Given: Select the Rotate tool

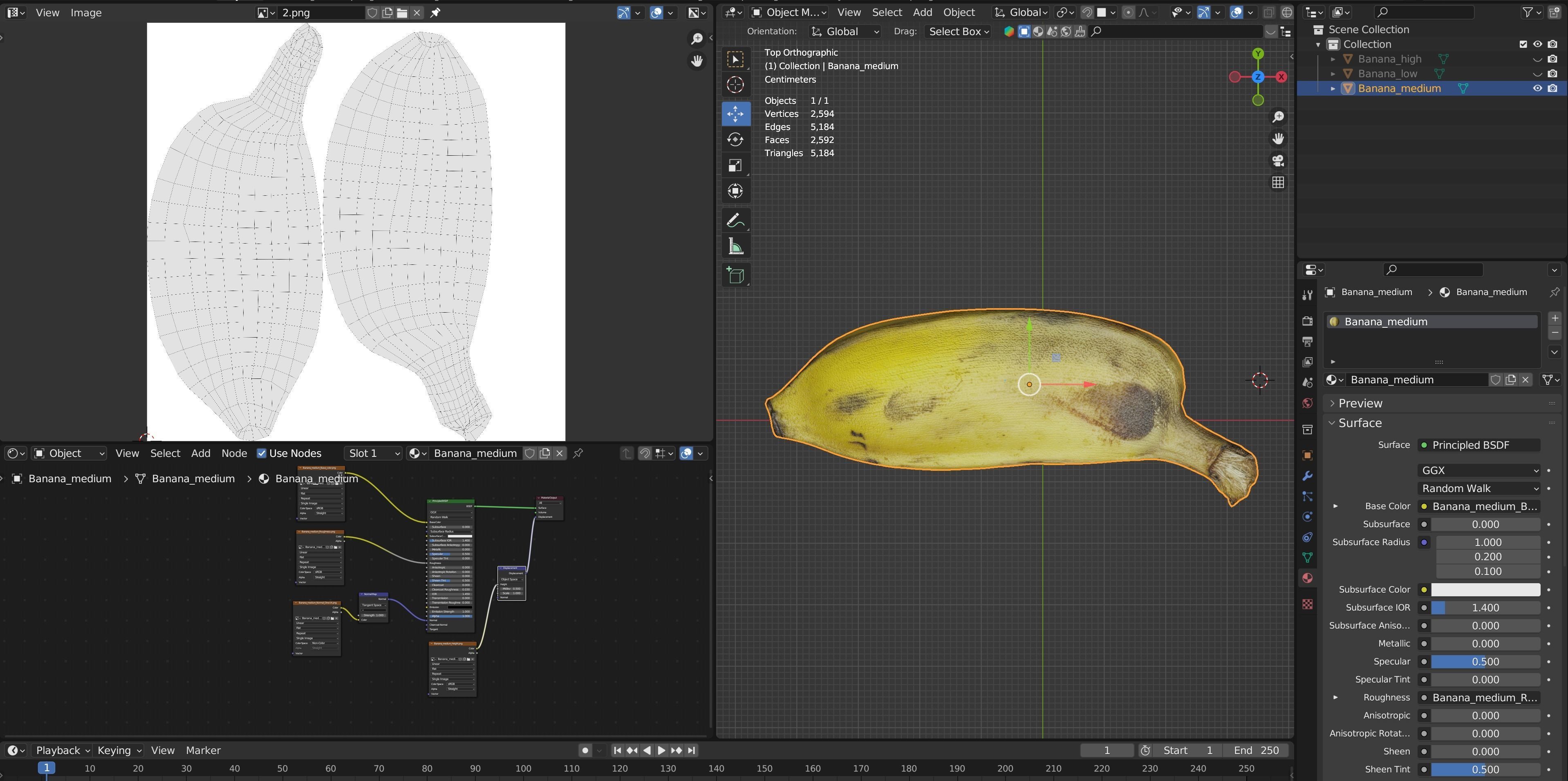Looking at the screenshot, I should [x=735, y=139].
